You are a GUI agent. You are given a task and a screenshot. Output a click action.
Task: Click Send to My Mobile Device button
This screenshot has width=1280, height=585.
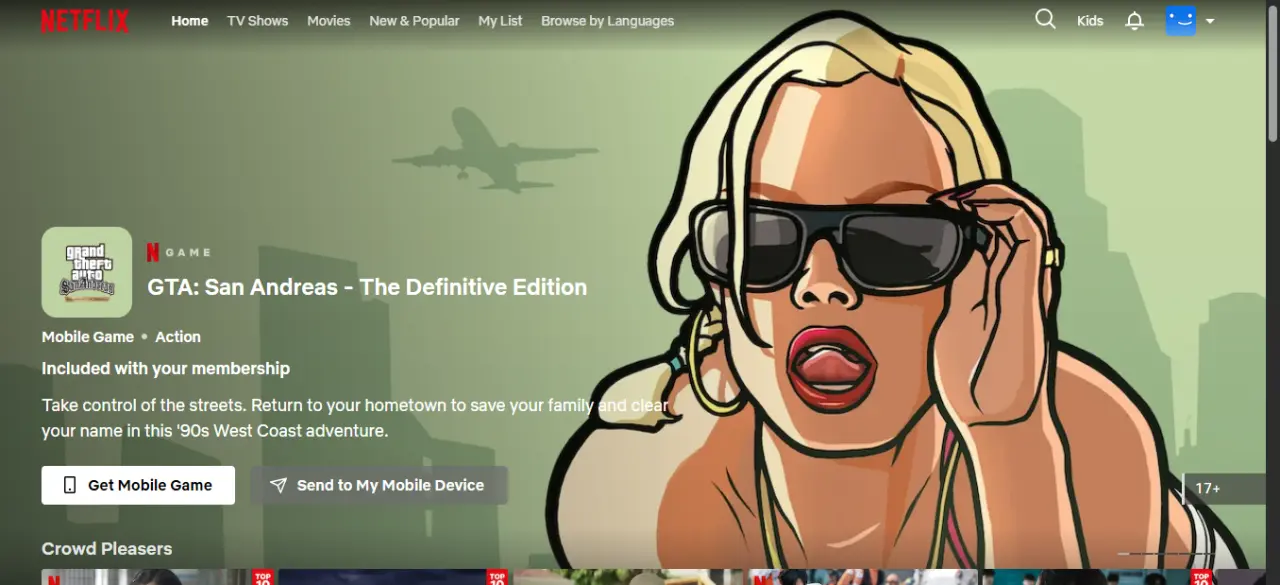pos(379,485)
